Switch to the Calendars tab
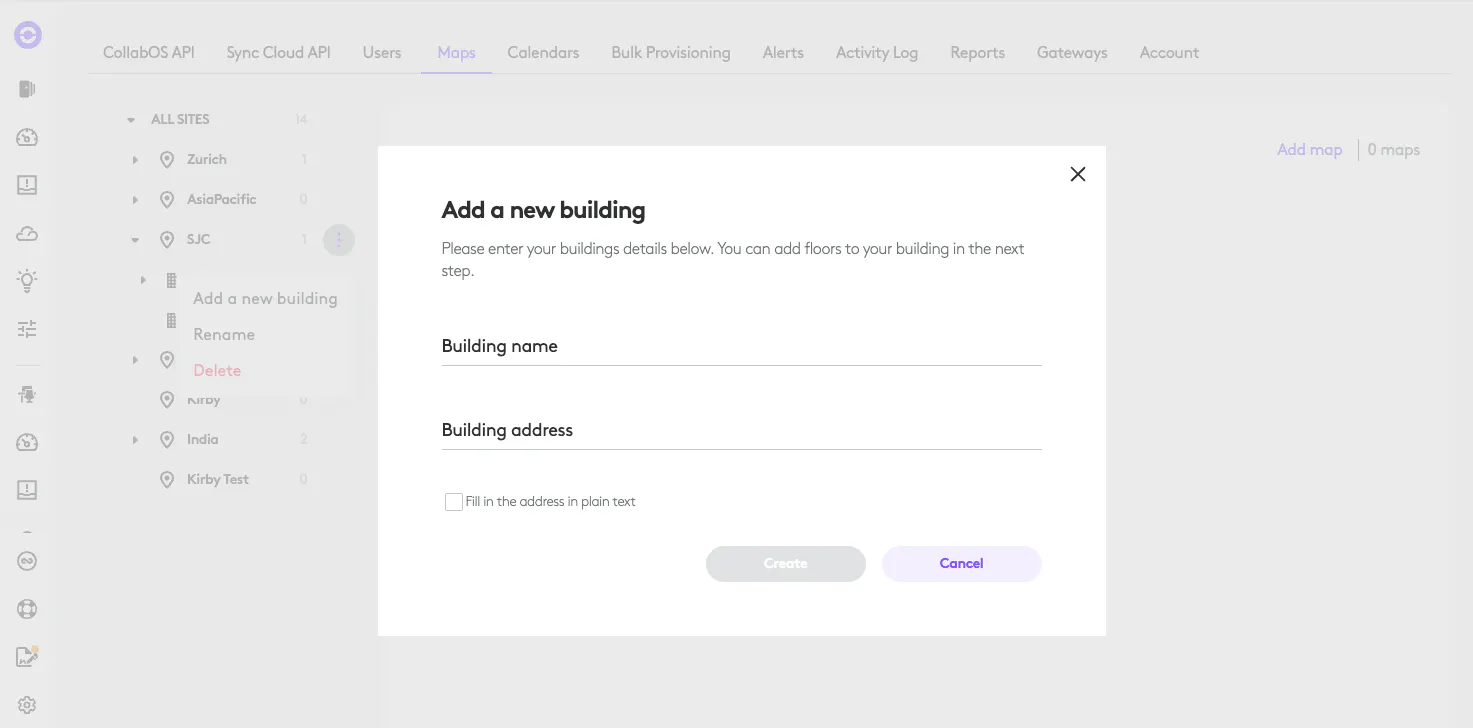The width and height of the screenshot is (1473, 728). (x=543, y=53)
